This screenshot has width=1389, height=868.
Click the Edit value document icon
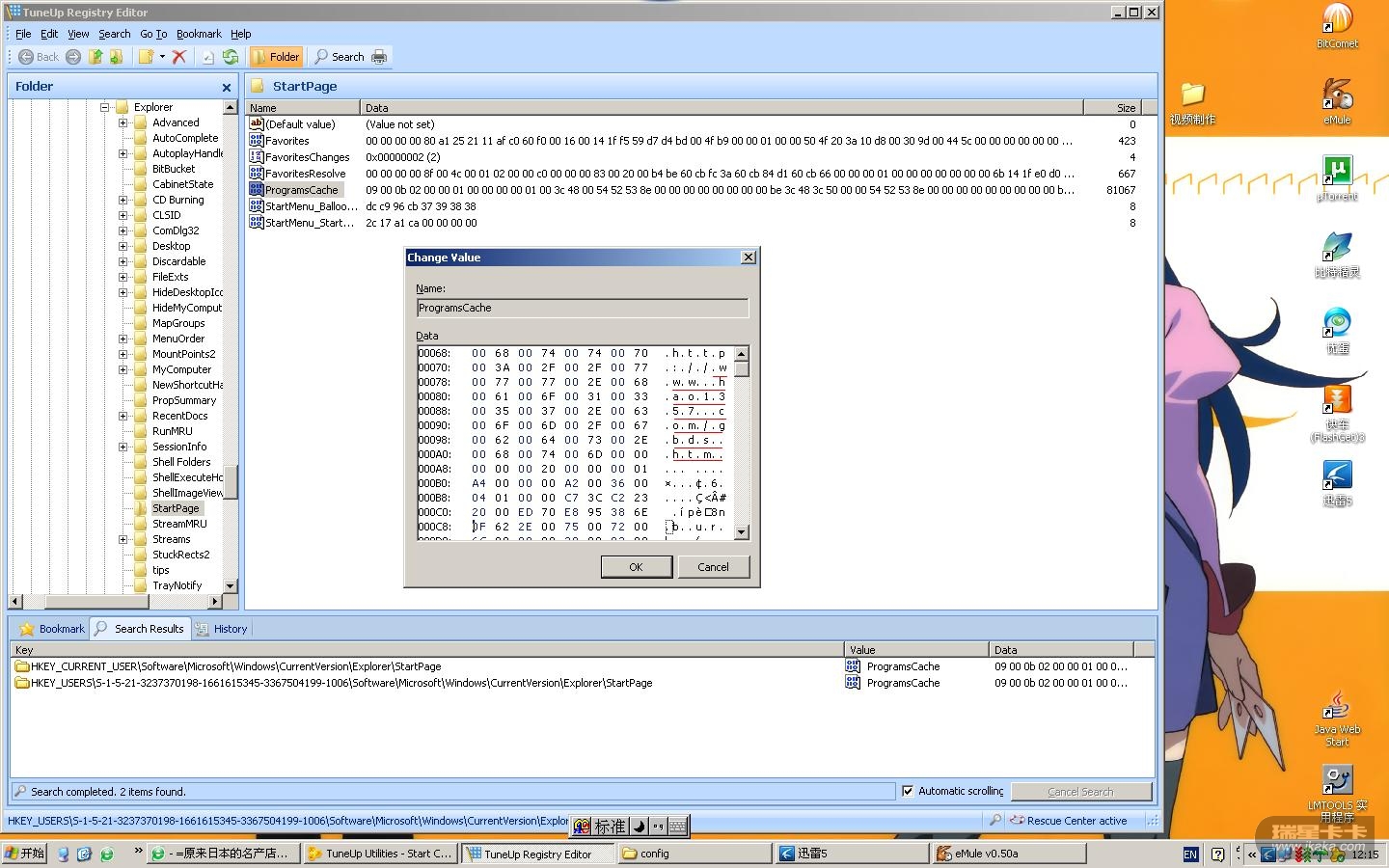(x=207, y=57)
